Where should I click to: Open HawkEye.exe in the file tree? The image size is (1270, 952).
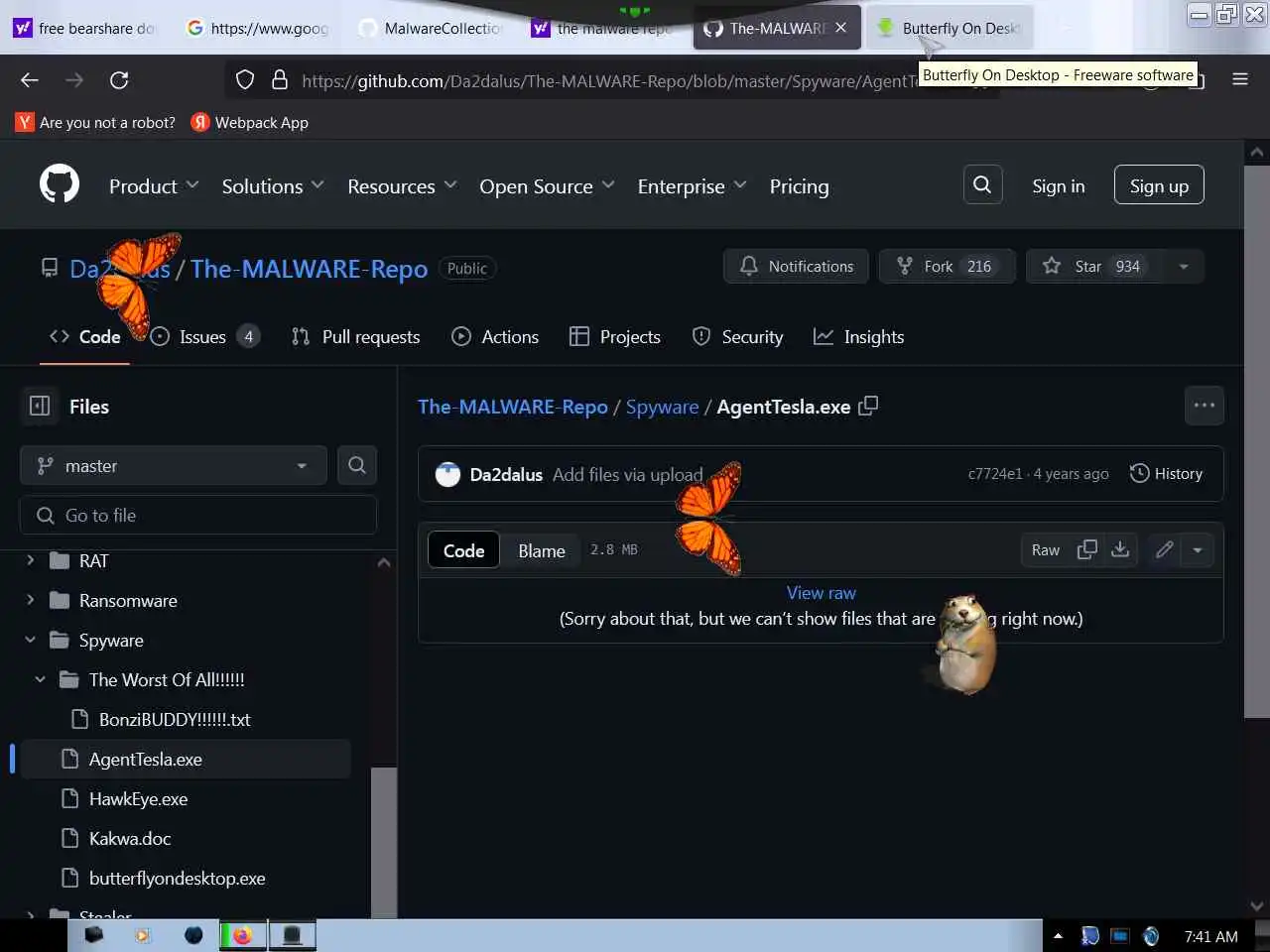pyautogui.click(x=138, y=798)
